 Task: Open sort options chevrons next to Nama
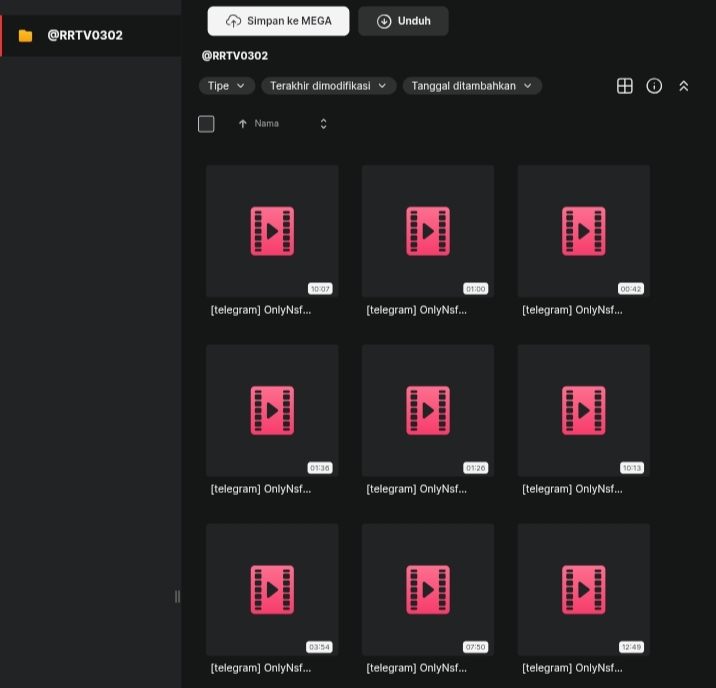[x=323, y=124]
